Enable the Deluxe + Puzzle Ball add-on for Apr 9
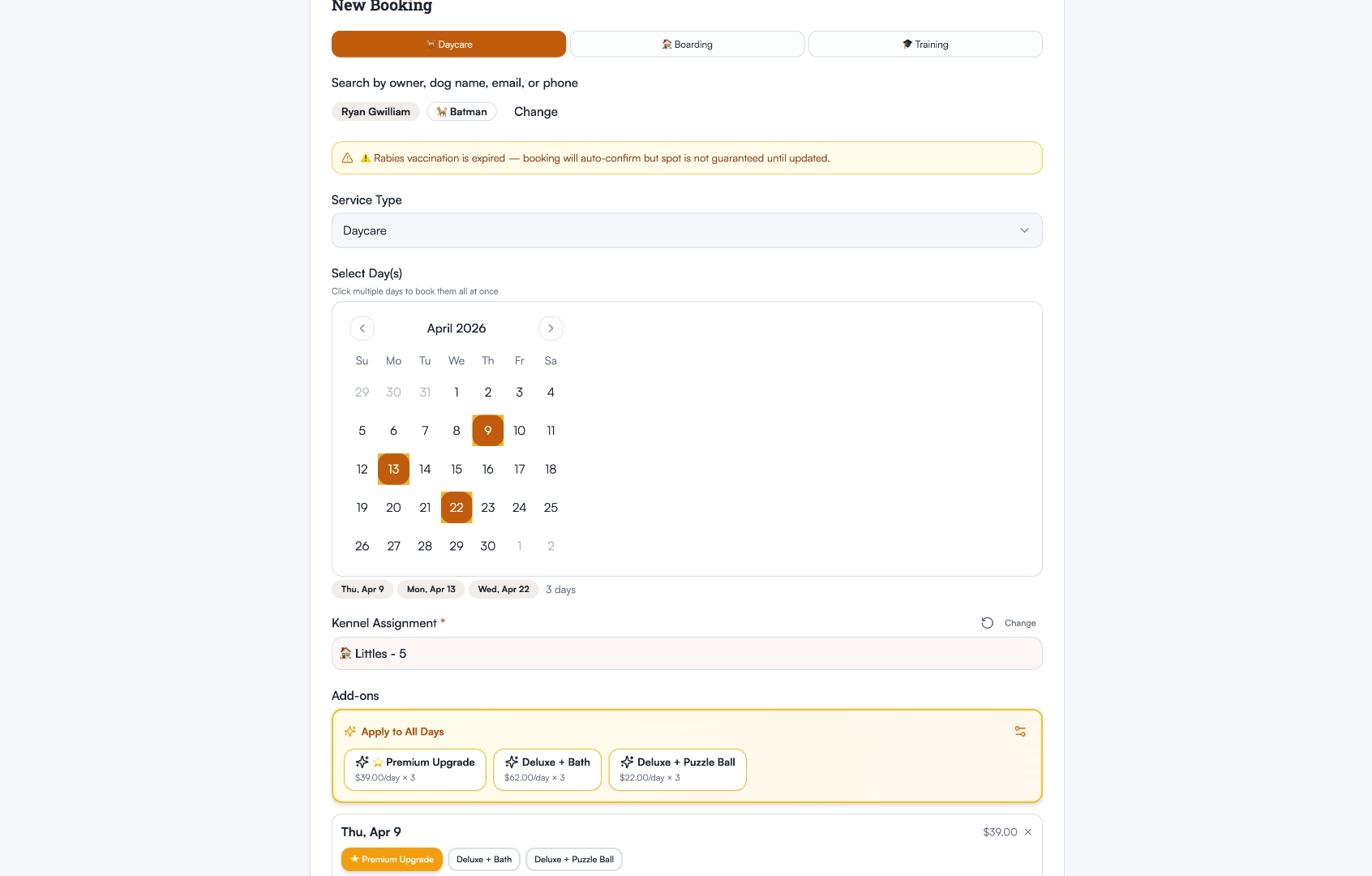The height and width of the screenshot is (876, 1372). pos(574,859)
